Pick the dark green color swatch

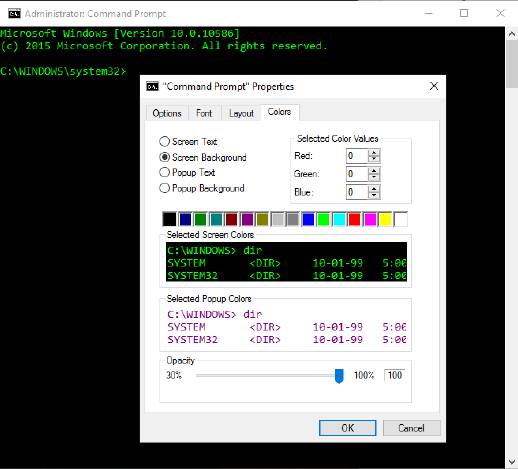coord(200,219)
